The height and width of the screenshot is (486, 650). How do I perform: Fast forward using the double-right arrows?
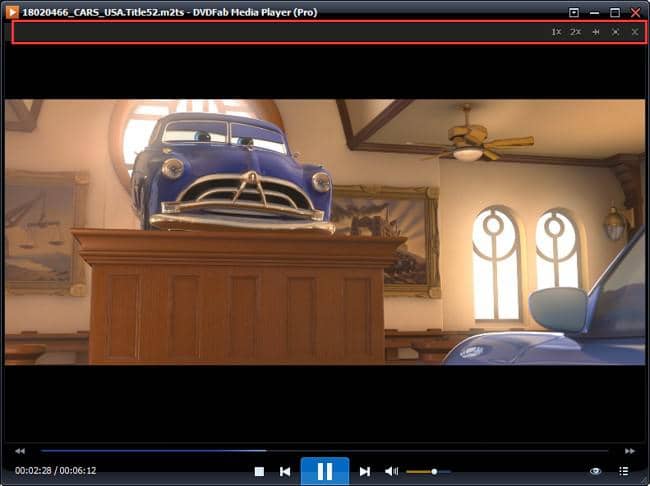(630, 451)
